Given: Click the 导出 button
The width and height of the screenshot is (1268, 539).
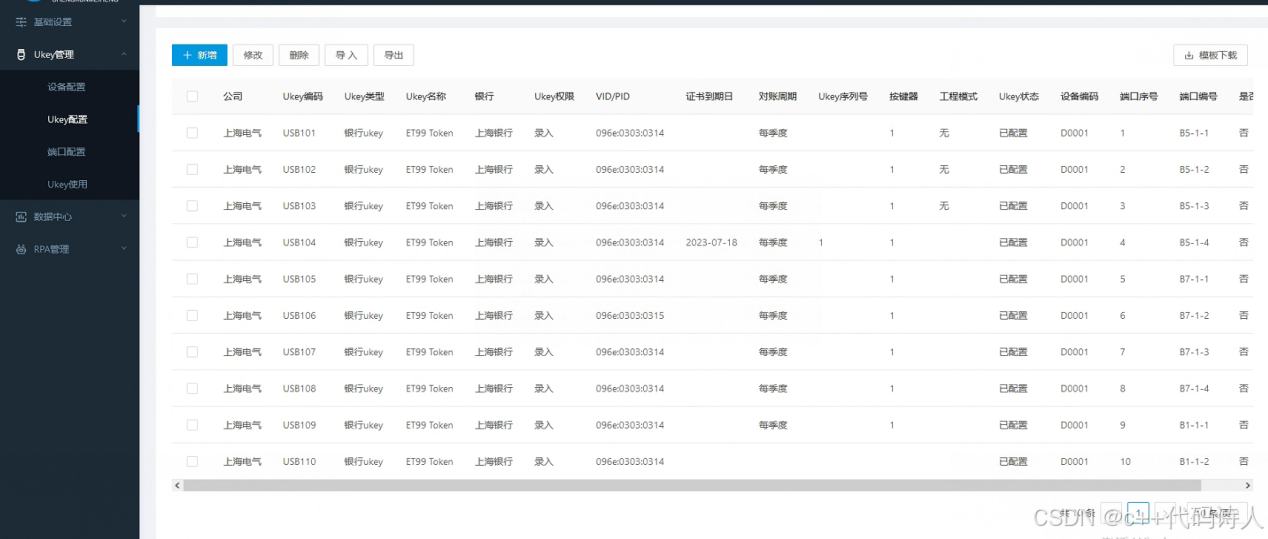Looking at the screenshot, I should (x=394, y=56).
